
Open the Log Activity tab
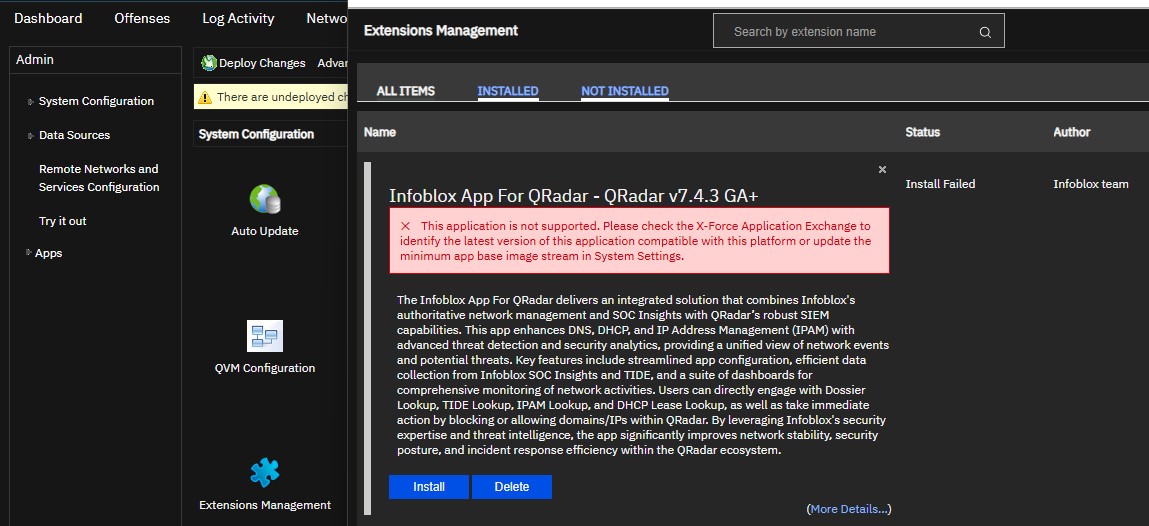click(x=238, y=18)
